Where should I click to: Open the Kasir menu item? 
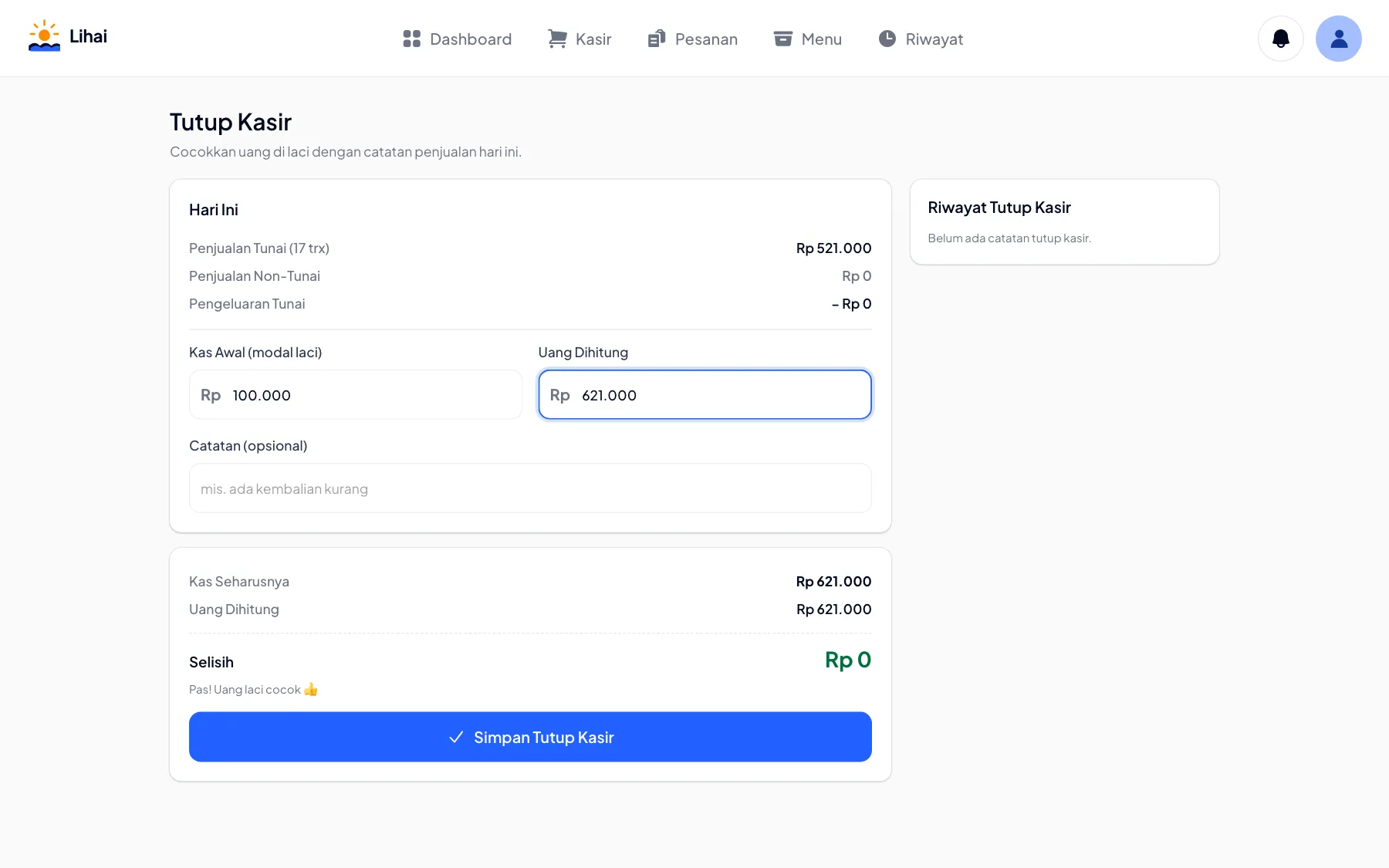point(579,39)
